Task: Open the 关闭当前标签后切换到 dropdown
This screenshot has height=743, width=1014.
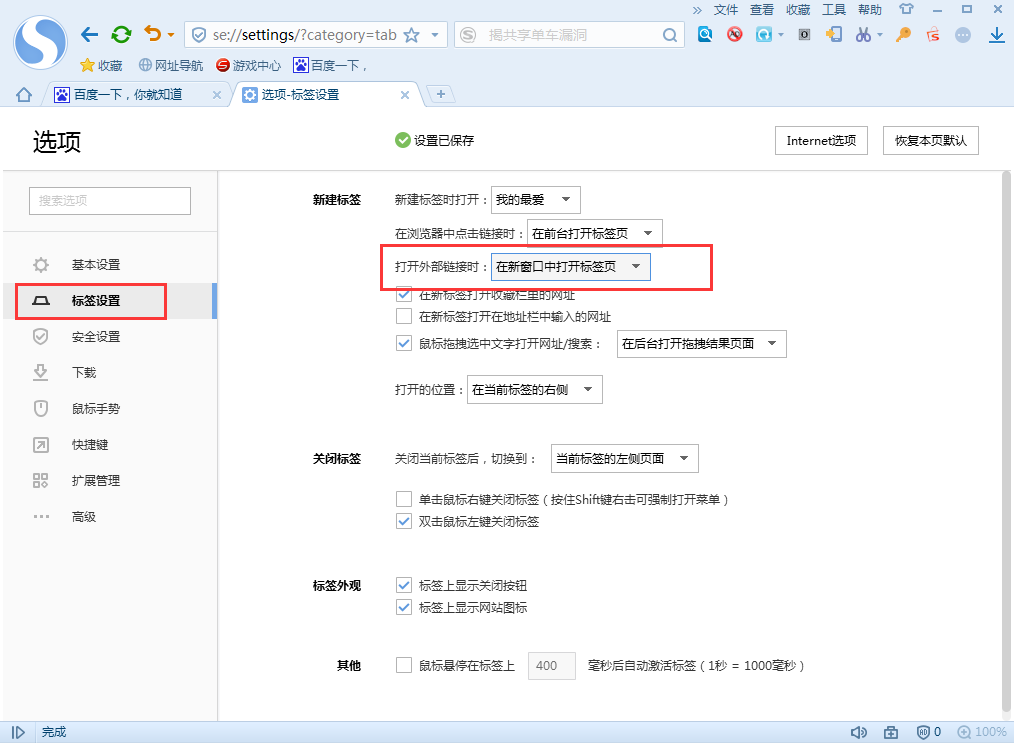Action: click(624, 458)
